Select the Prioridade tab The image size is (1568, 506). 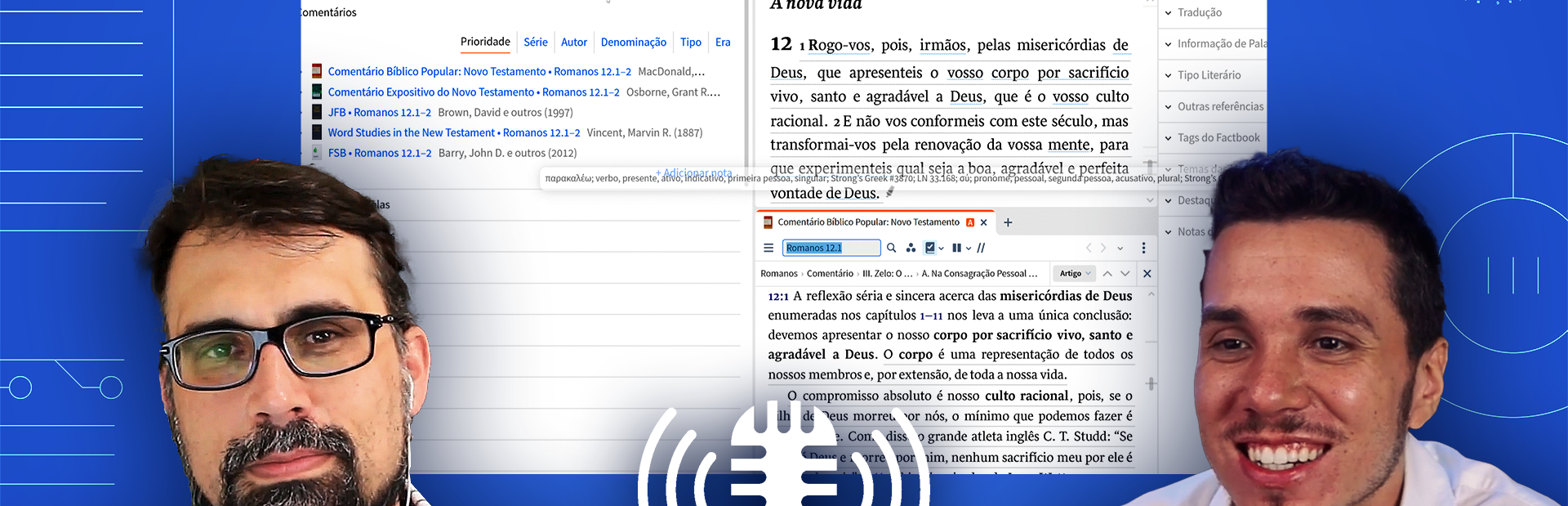pyautogui.click(x=485, y=42)
